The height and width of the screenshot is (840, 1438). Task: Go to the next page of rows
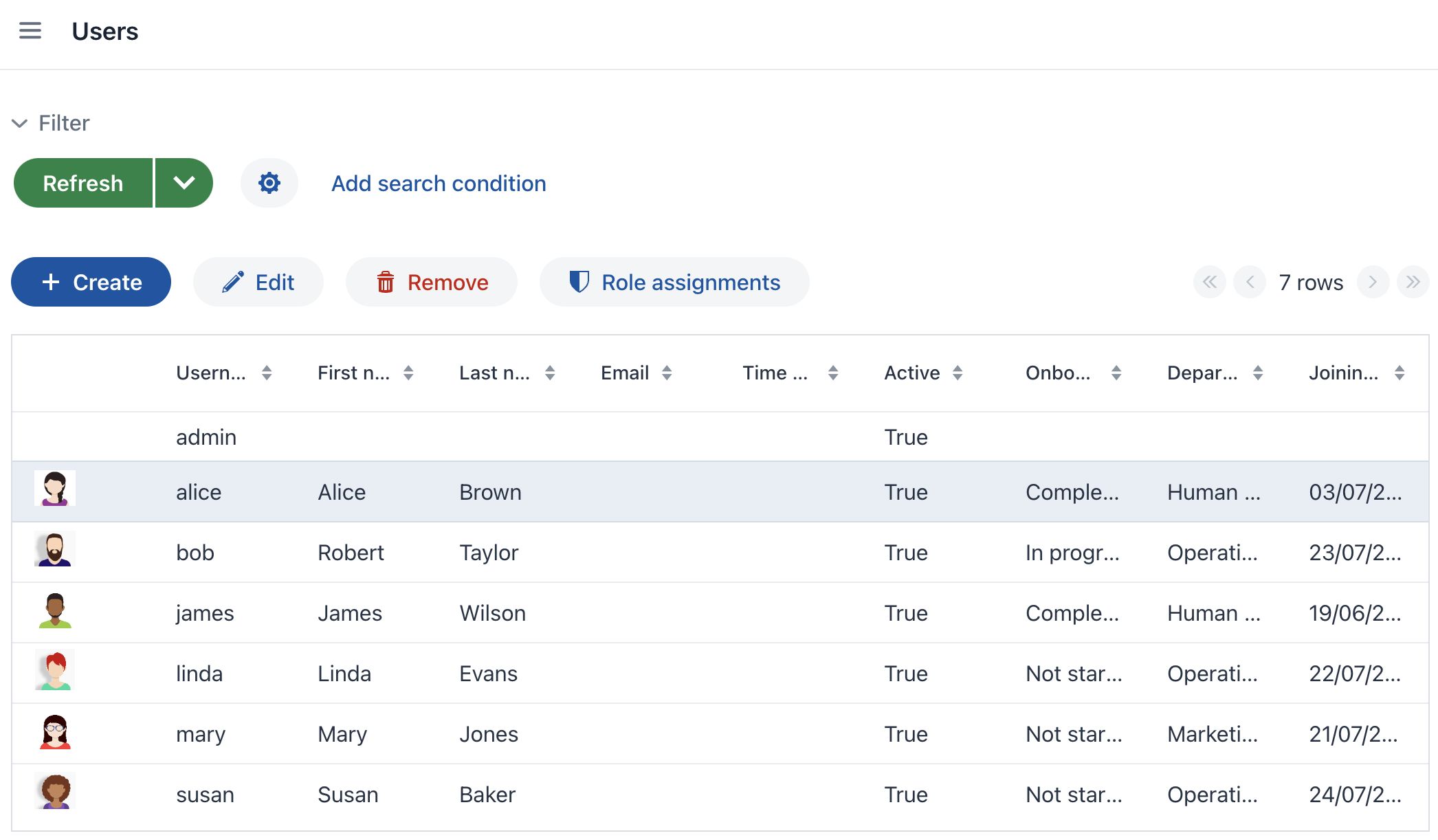pos(1373,282)
